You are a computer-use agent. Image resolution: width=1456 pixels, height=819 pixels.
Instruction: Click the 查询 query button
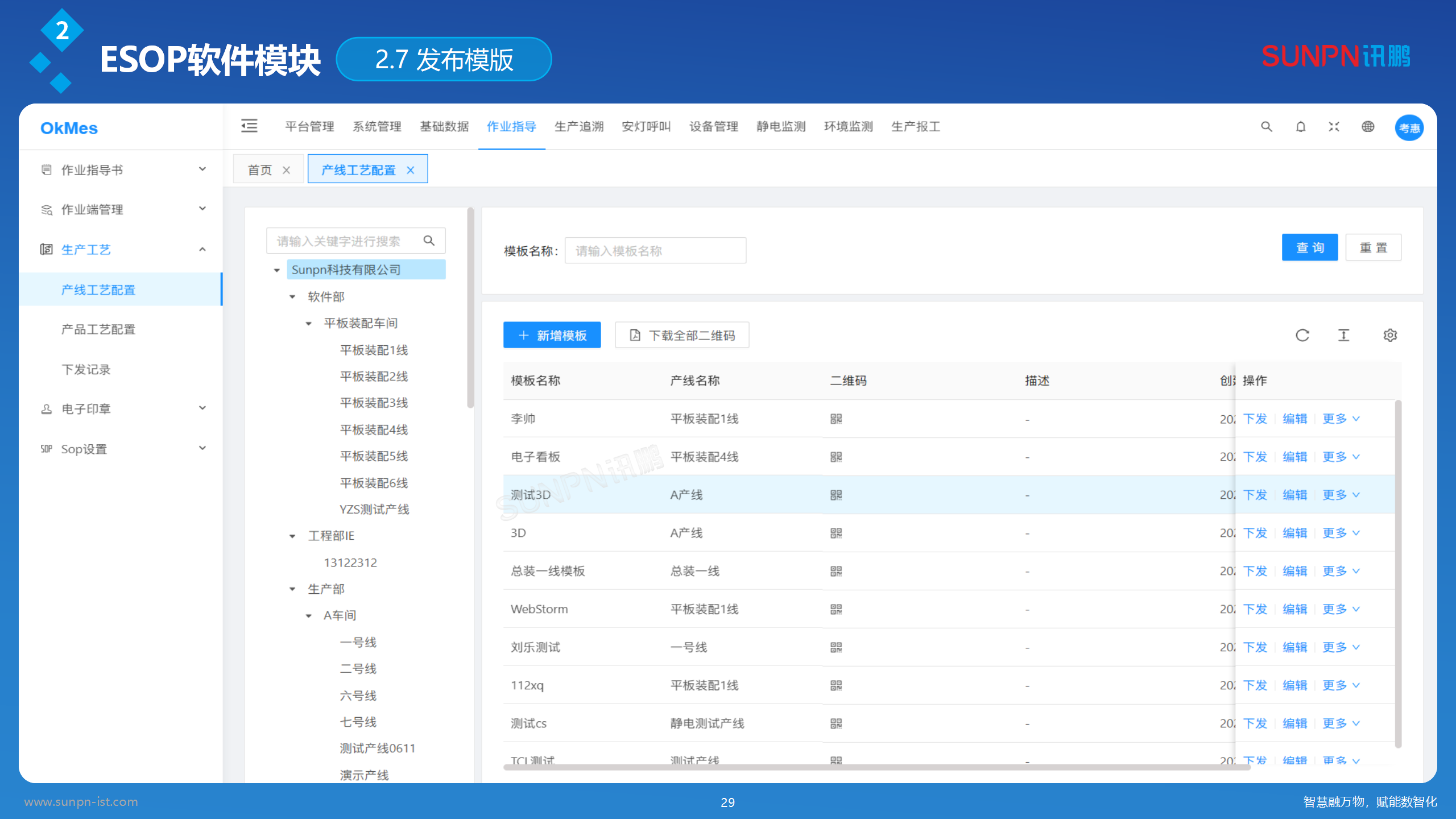(x=1310, y=247)
